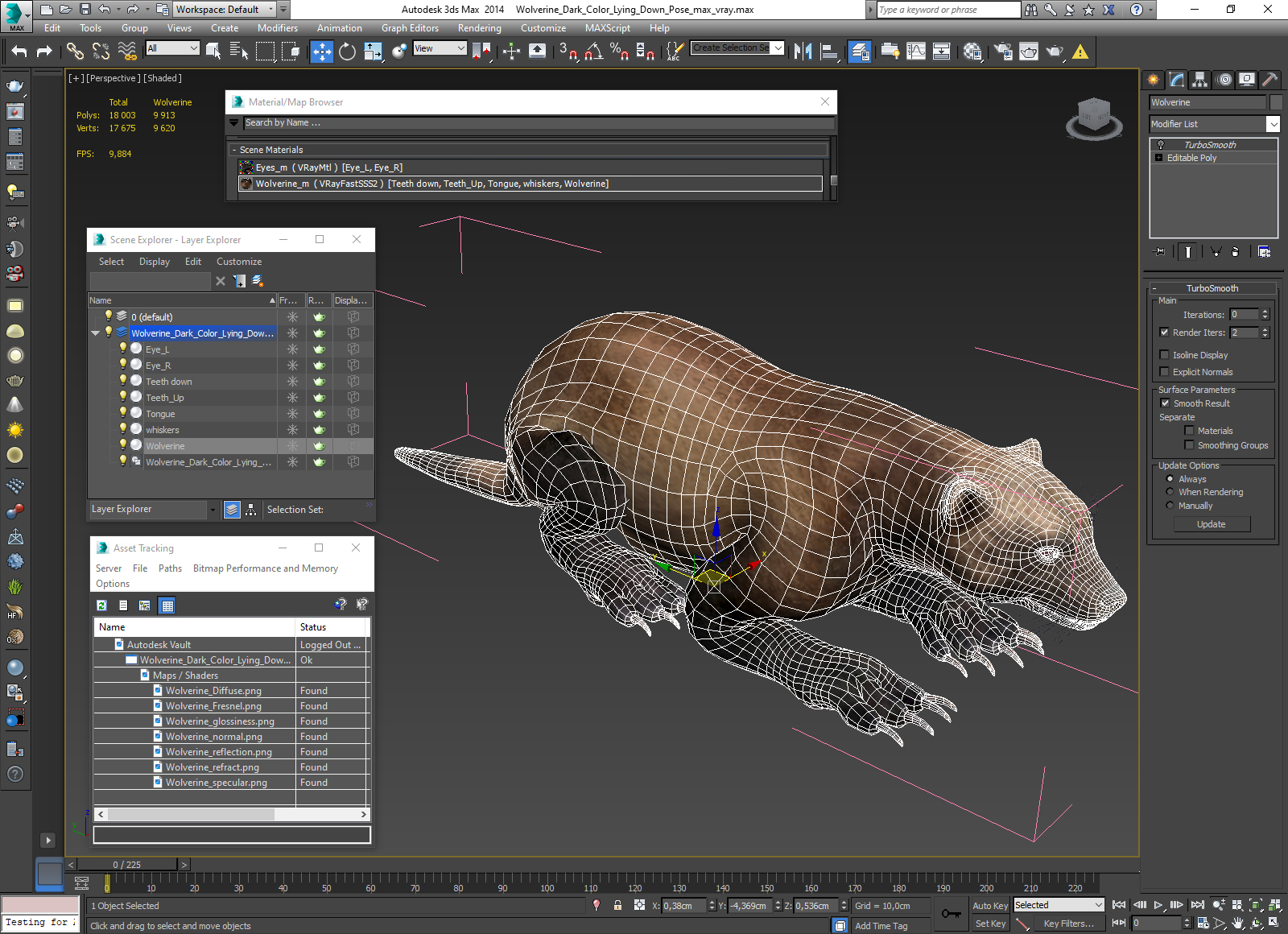Toggle the Select by Name icon
This screenshot has width=1288, height=934.
[239, 52]
